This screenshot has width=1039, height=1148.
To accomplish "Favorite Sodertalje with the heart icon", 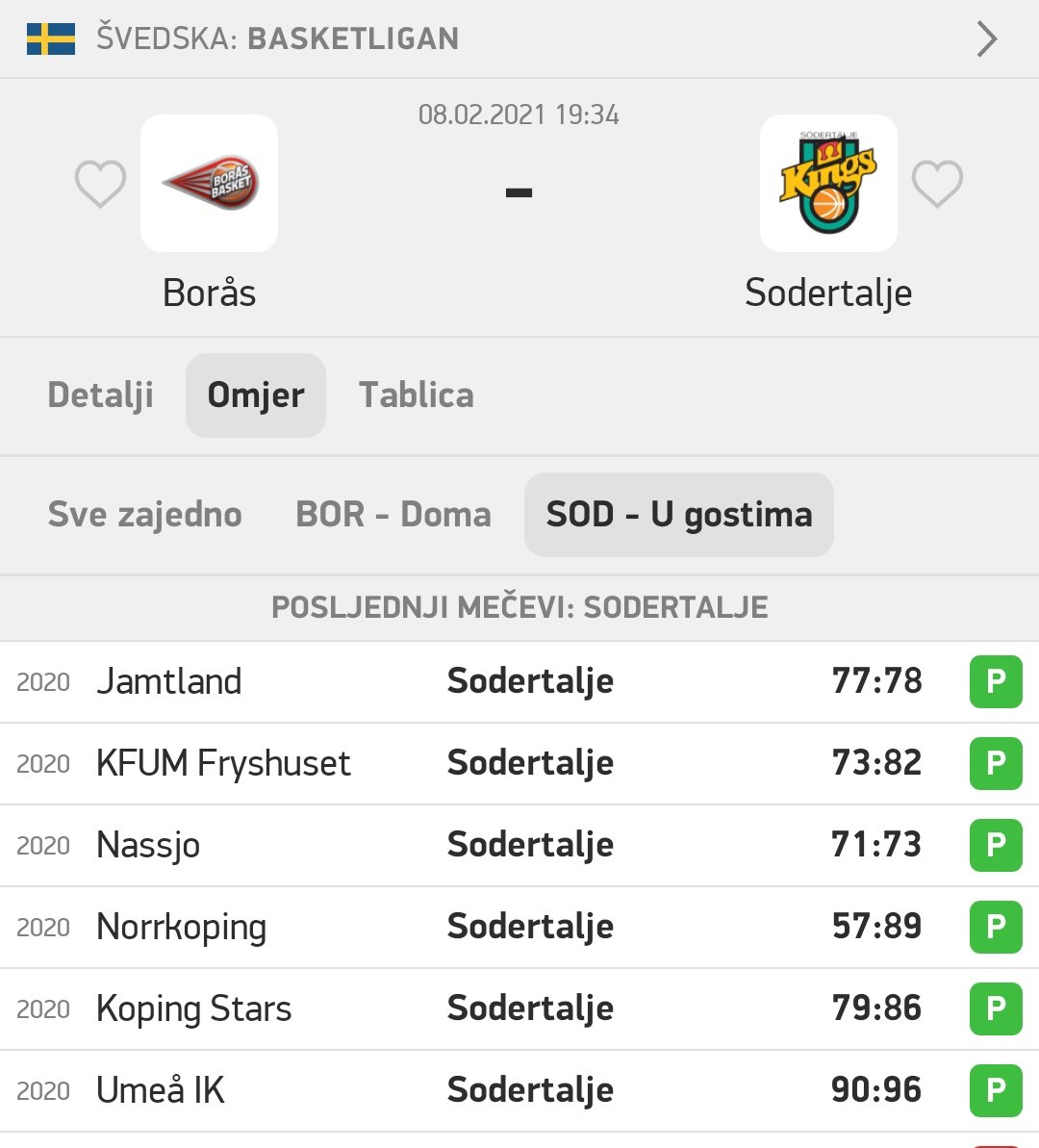I will 937,184.
